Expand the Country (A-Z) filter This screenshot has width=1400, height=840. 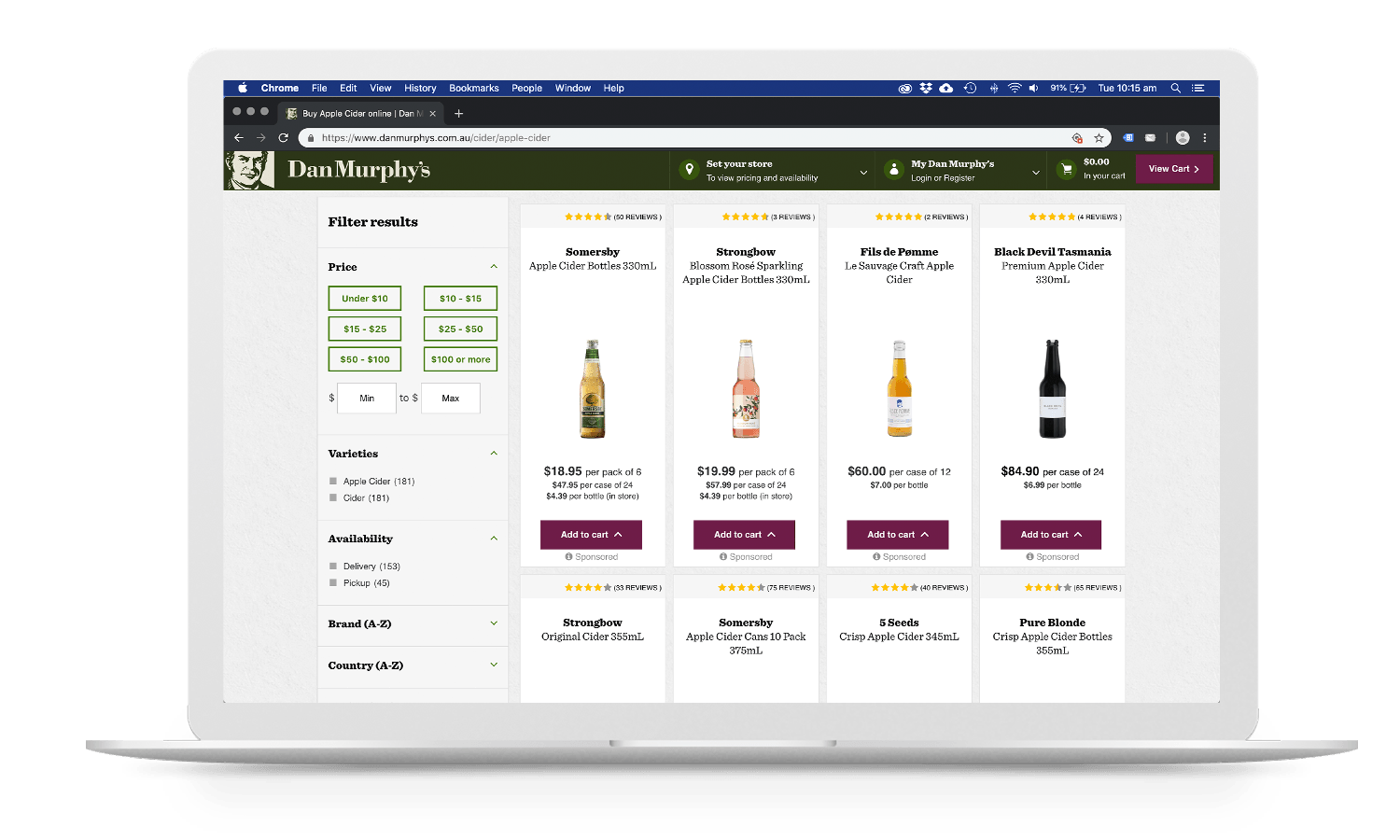494,665
